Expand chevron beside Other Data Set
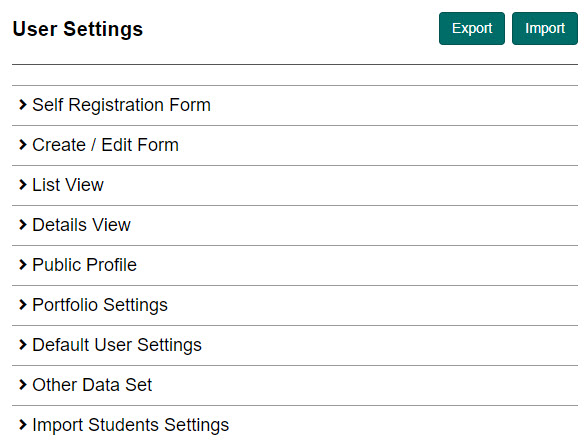 (23, 385)
